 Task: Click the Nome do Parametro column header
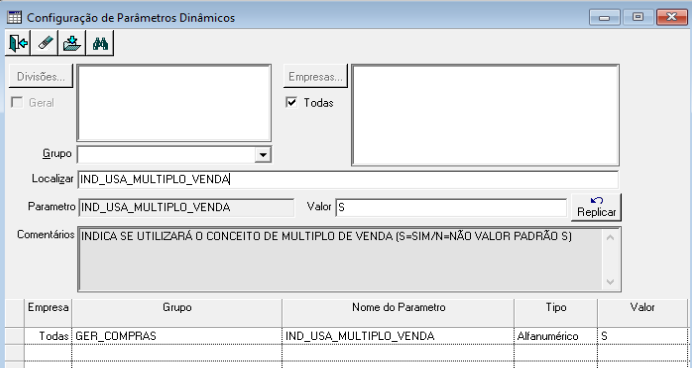point(398,313)
